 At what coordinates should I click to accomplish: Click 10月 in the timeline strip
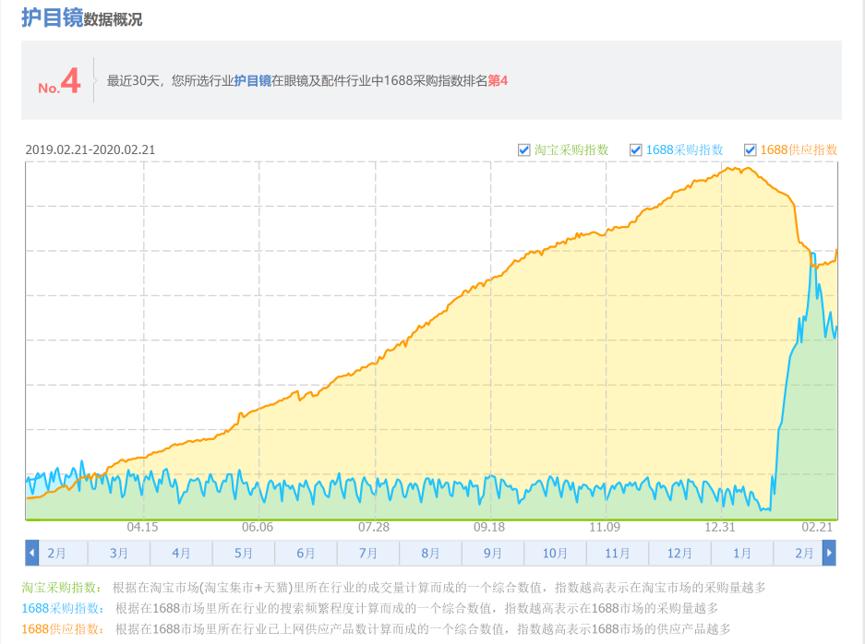point(555,553)
